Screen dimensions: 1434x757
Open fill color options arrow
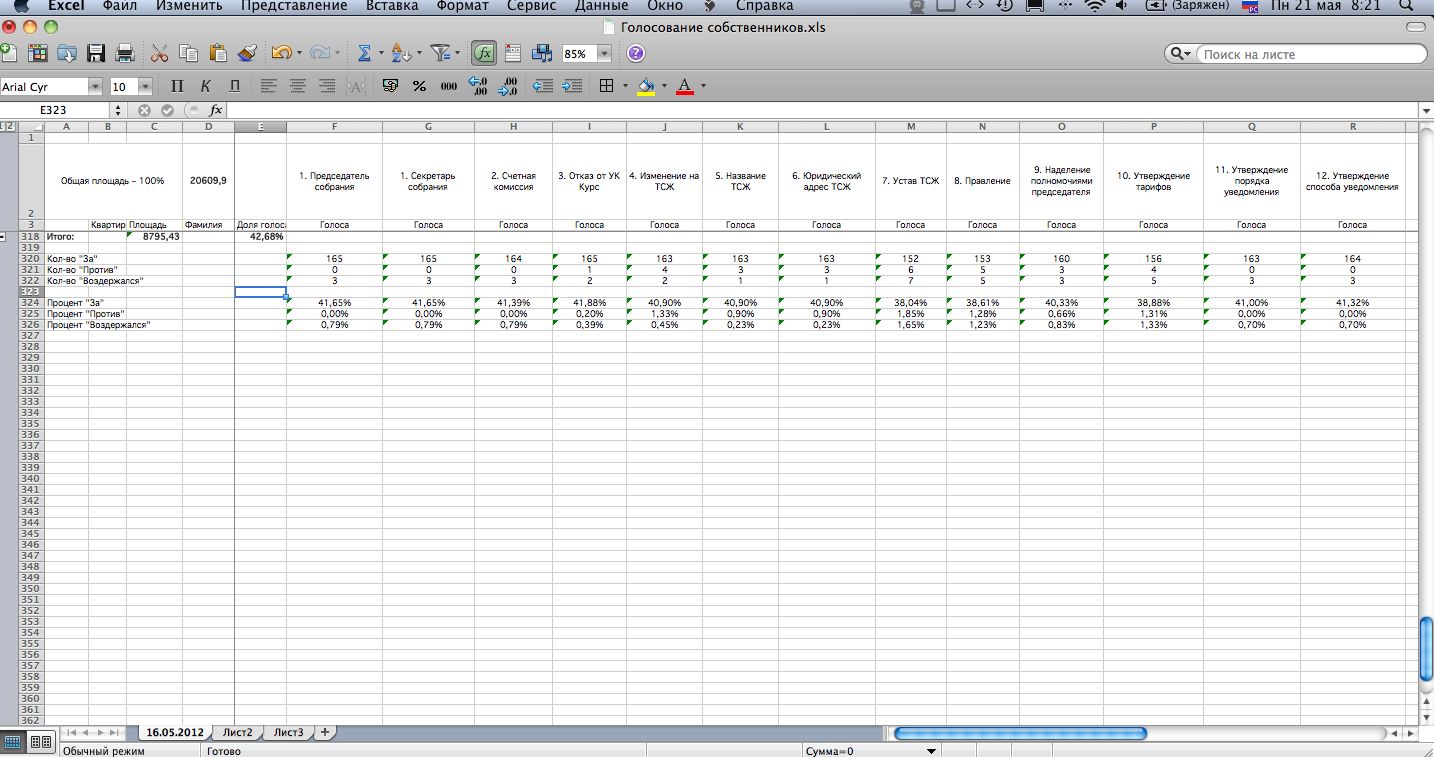click(x=665, y=86)
